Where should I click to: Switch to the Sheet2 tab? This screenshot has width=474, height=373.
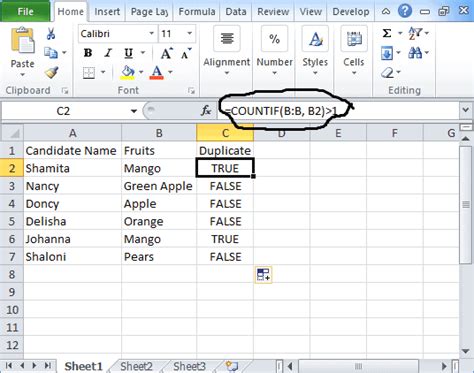click(136, 366)
